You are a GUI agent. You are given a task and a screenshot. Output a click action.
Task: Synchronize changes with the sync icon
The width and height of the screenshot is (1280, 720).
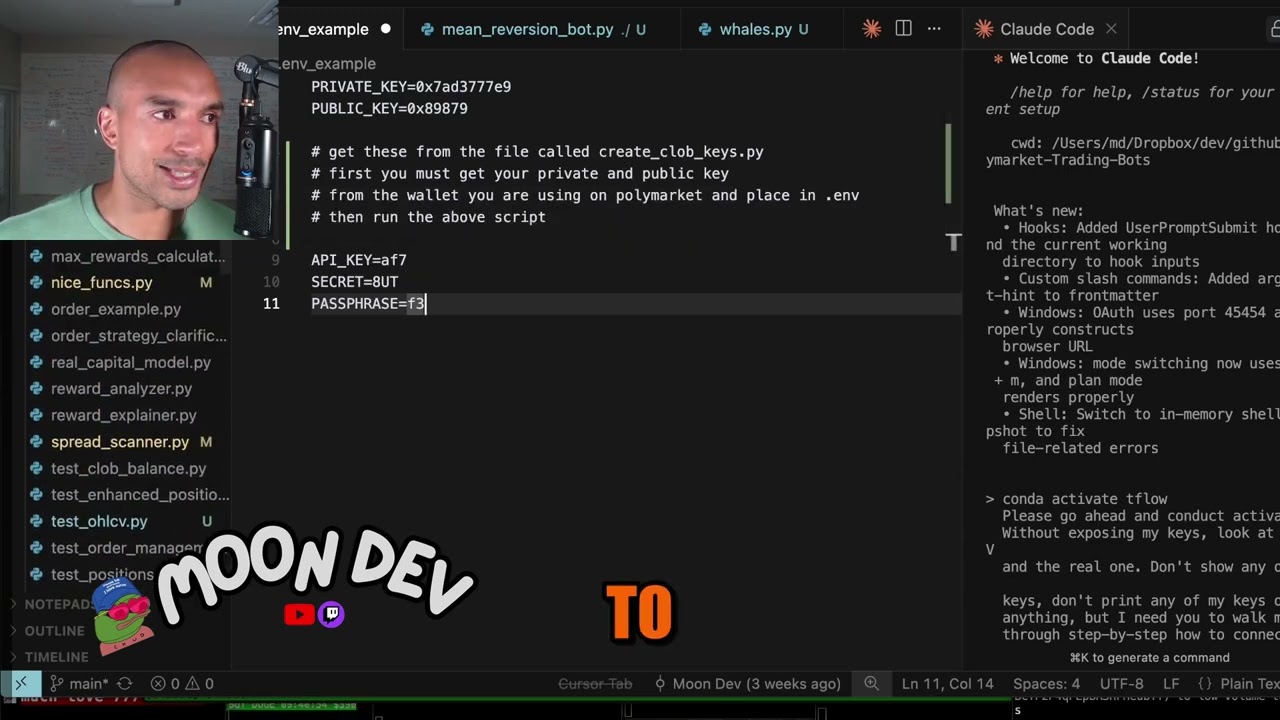(125, 684)
